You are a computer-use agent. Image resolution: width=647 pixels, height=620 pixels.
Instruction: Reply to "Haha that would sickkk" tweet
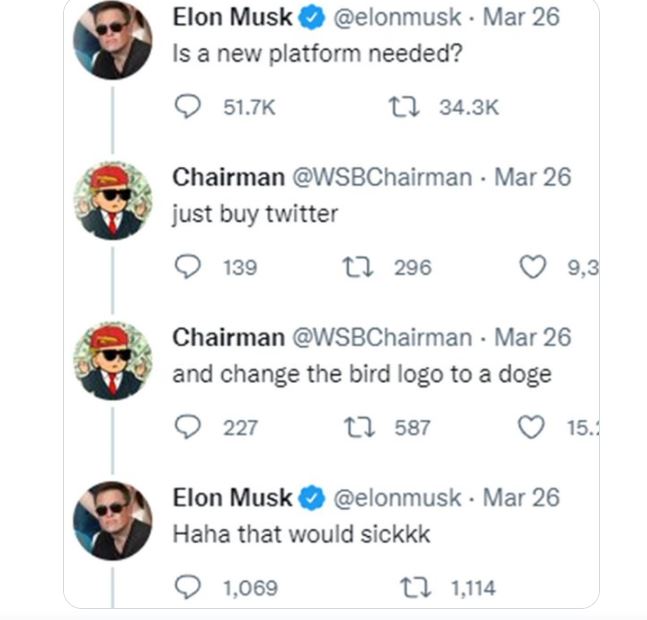[188, 587]
